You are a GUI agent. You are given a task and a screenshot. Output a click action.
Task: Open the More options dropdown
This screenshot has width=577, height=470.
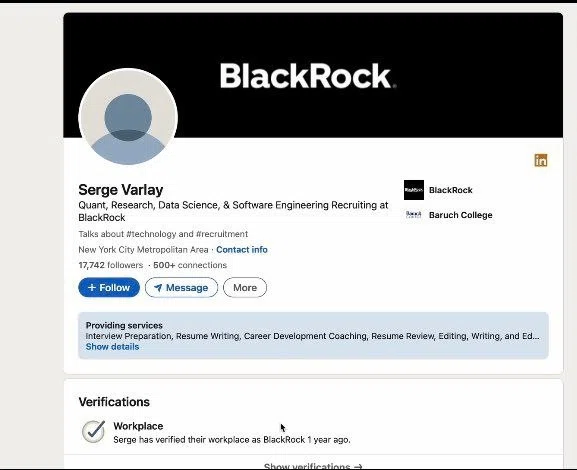(x=245, y=287)
